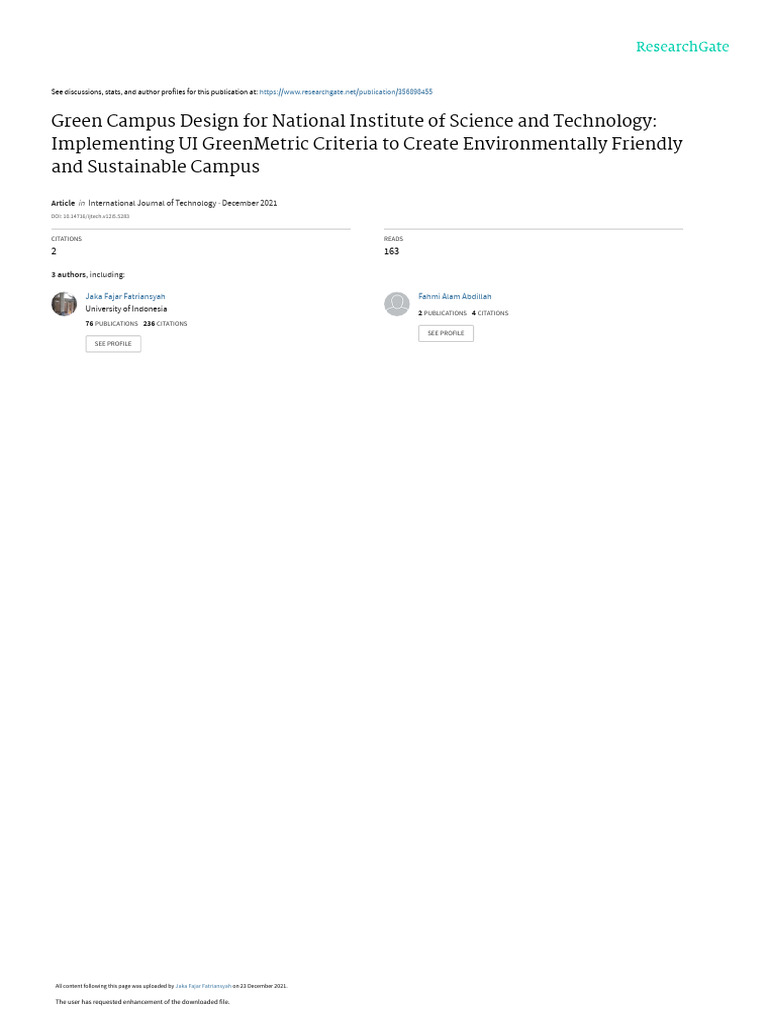768x1024 pixels.
Task: Open the uploader name link in footer
Action: 203,986
